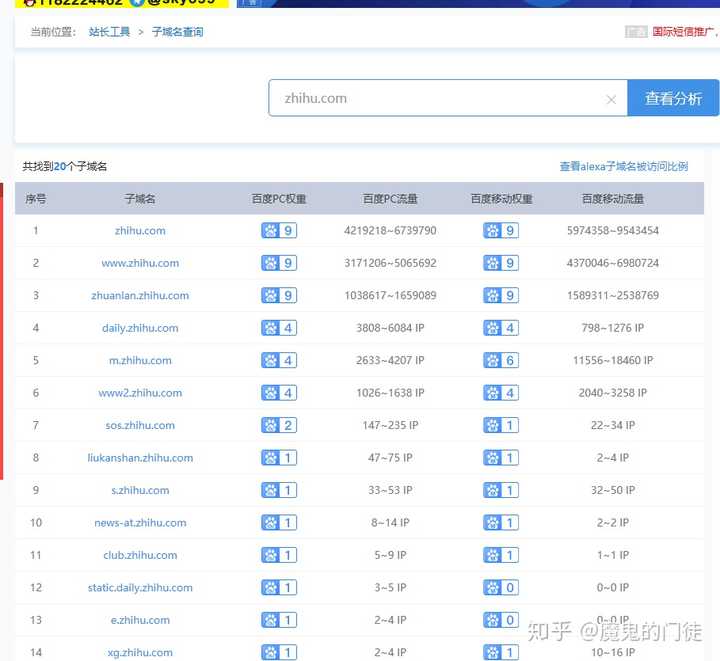The image size is (720, 661).
Task: Open the 国际短信推广 ad link
Action: tap(685, 31)
